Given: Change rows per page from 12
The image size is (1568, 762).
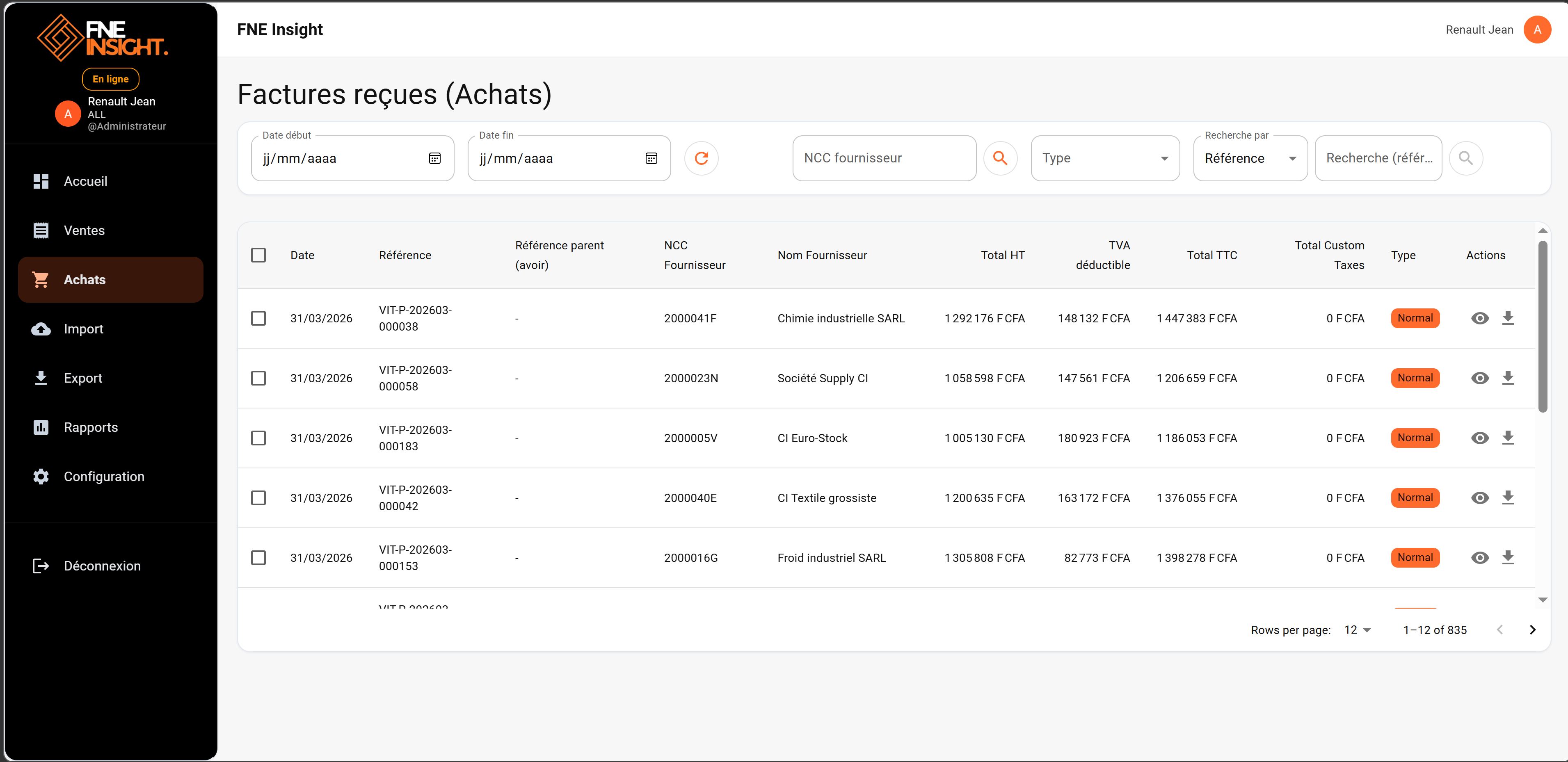Looking at the screenshot, I should pyautogui.click(x=1358, y=630).
